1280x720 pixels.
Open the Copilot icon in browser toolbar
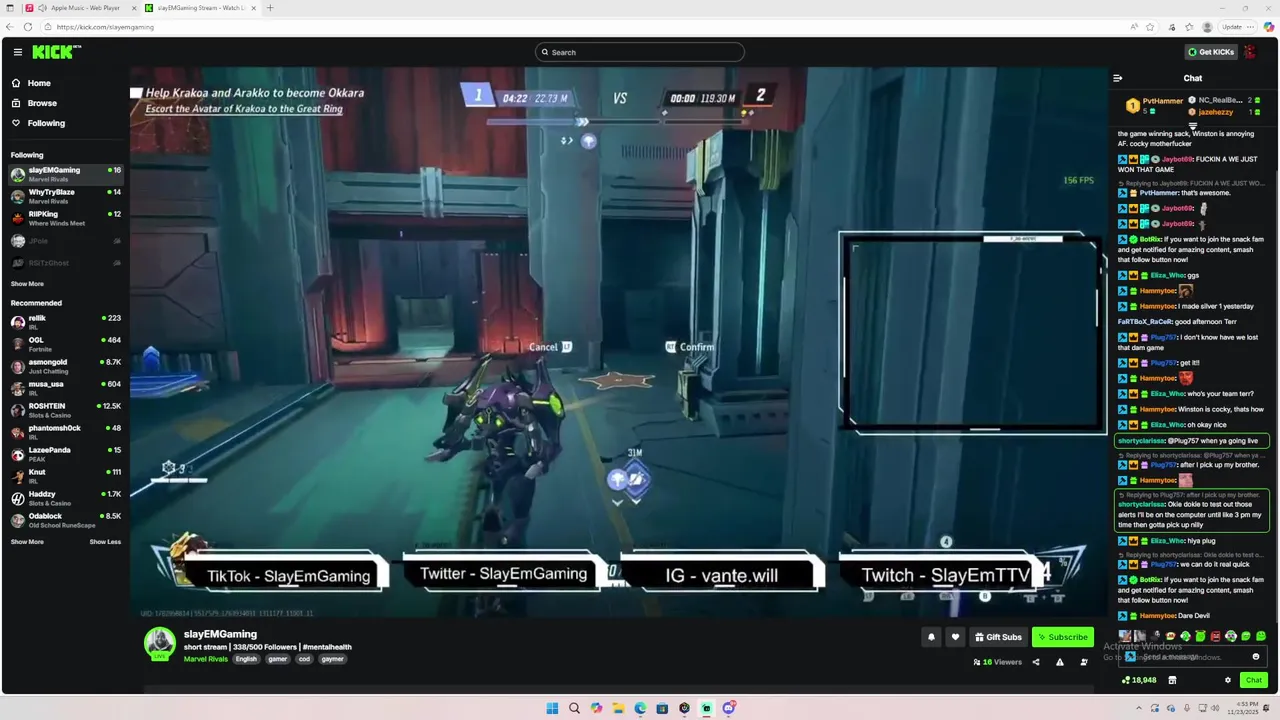1269,27
